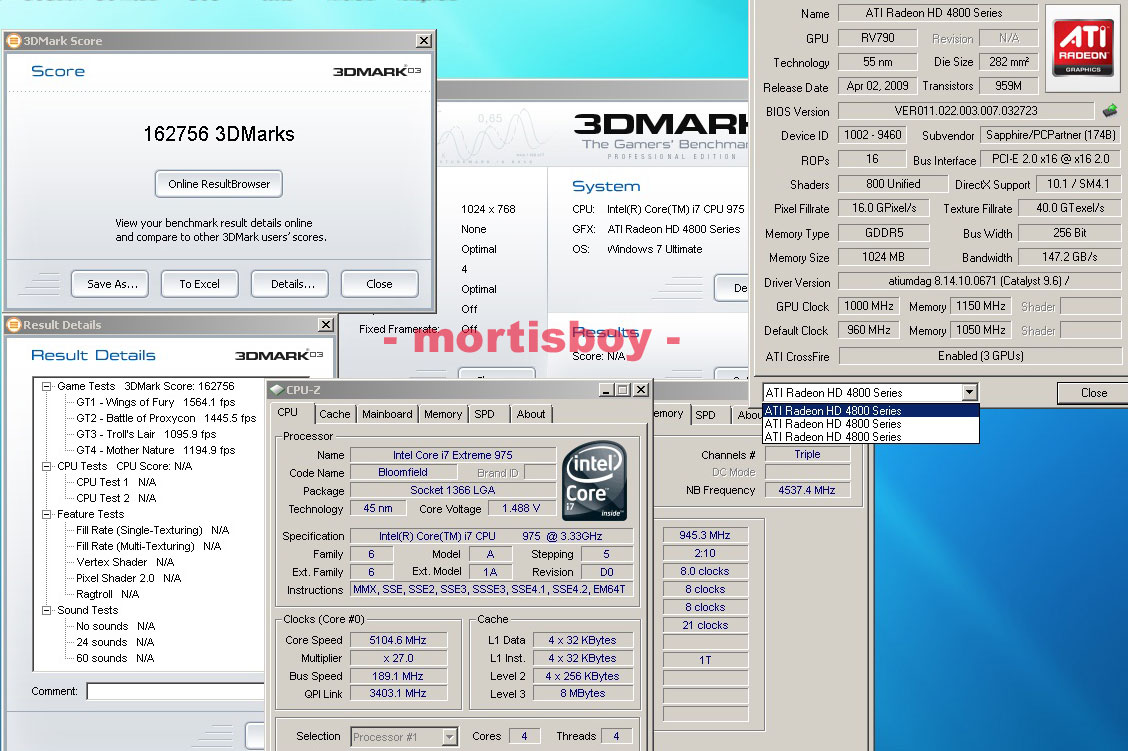Viewport: 1128px width, 751px height.
Task: Select the 24 sounds test row
Action: point(115,642)
